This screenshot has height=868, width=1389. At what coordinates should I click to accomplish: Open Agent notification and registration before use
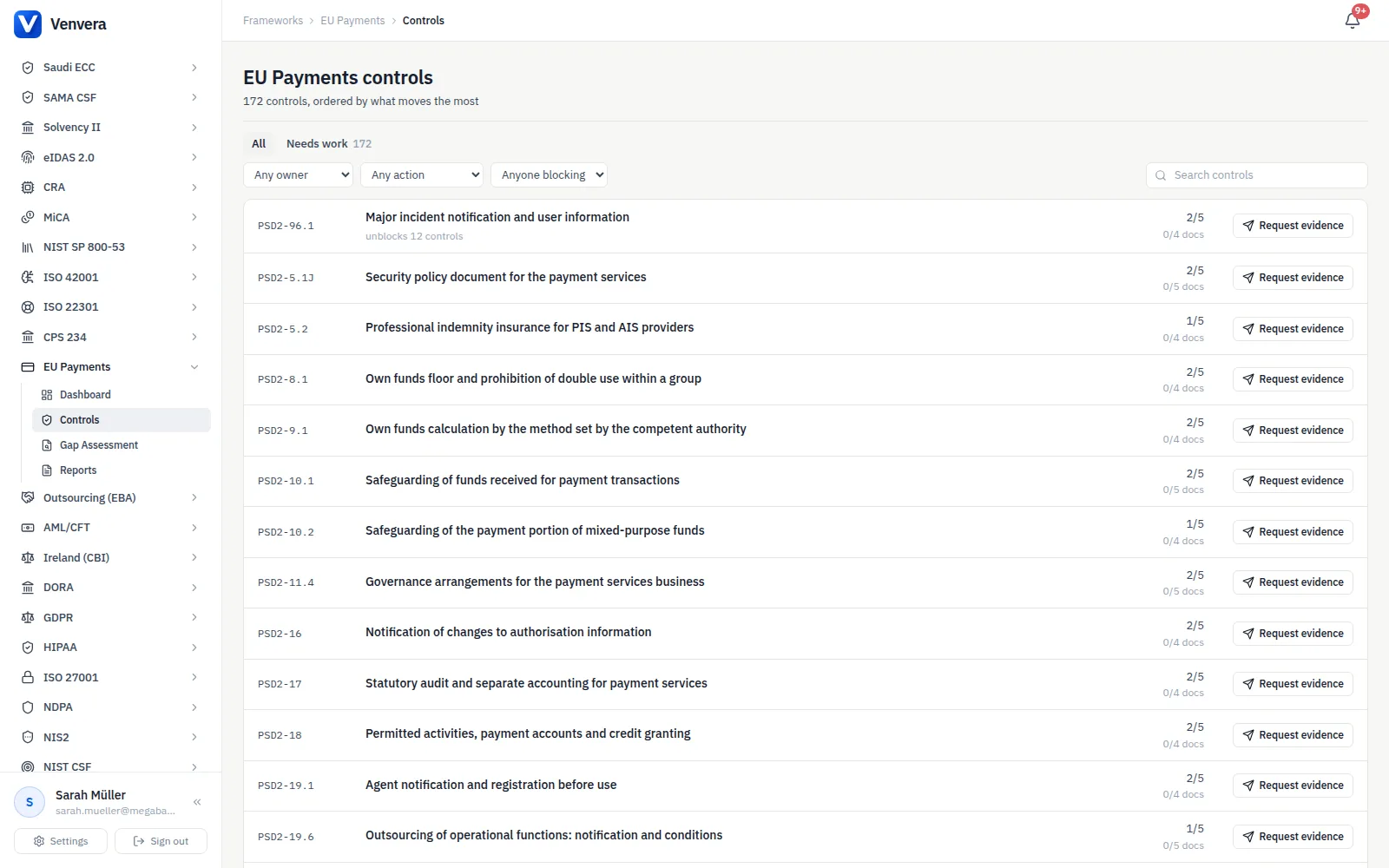click(x=491, y=786)
